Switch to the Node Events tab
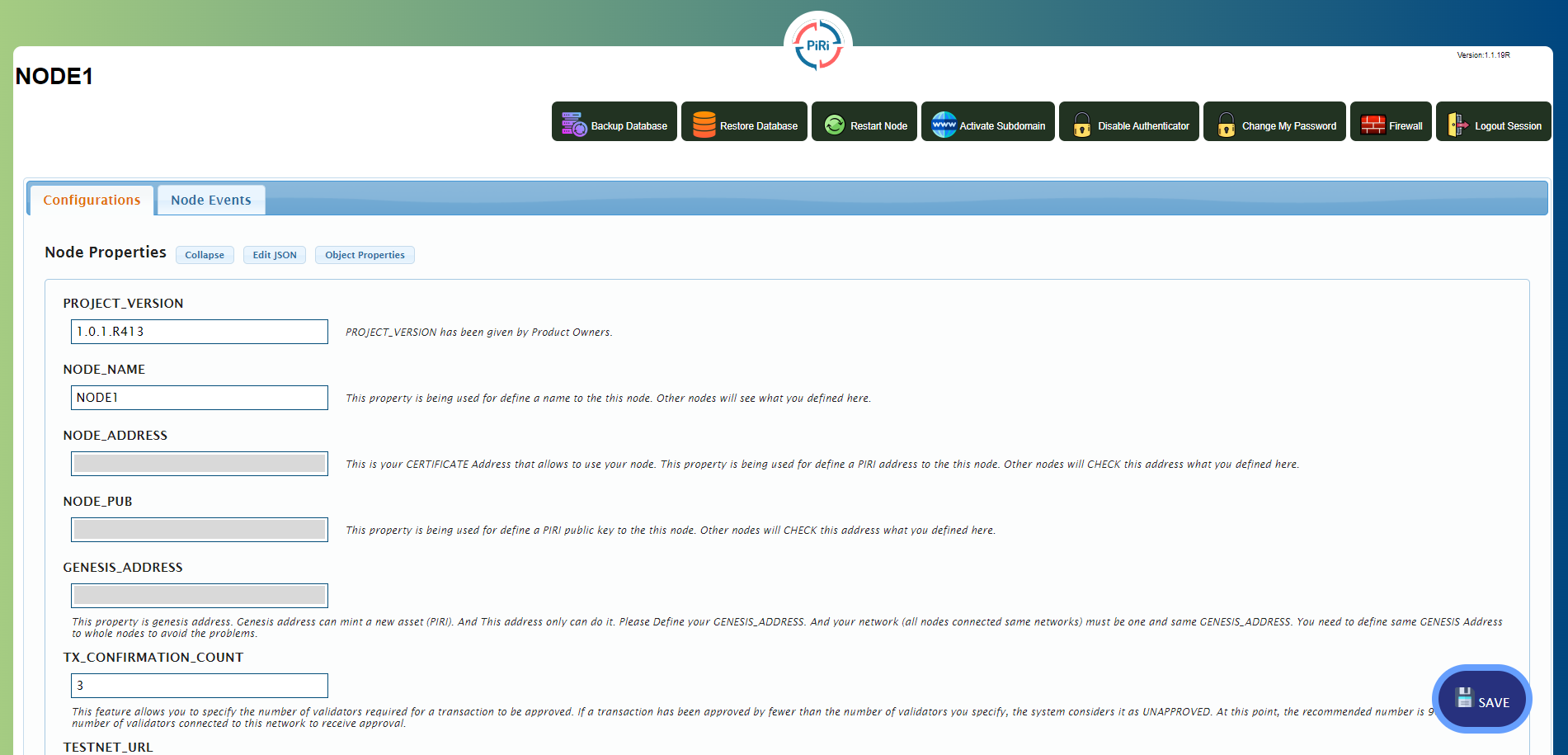The width and height of the screenshot is (1568, 755). 211,200
